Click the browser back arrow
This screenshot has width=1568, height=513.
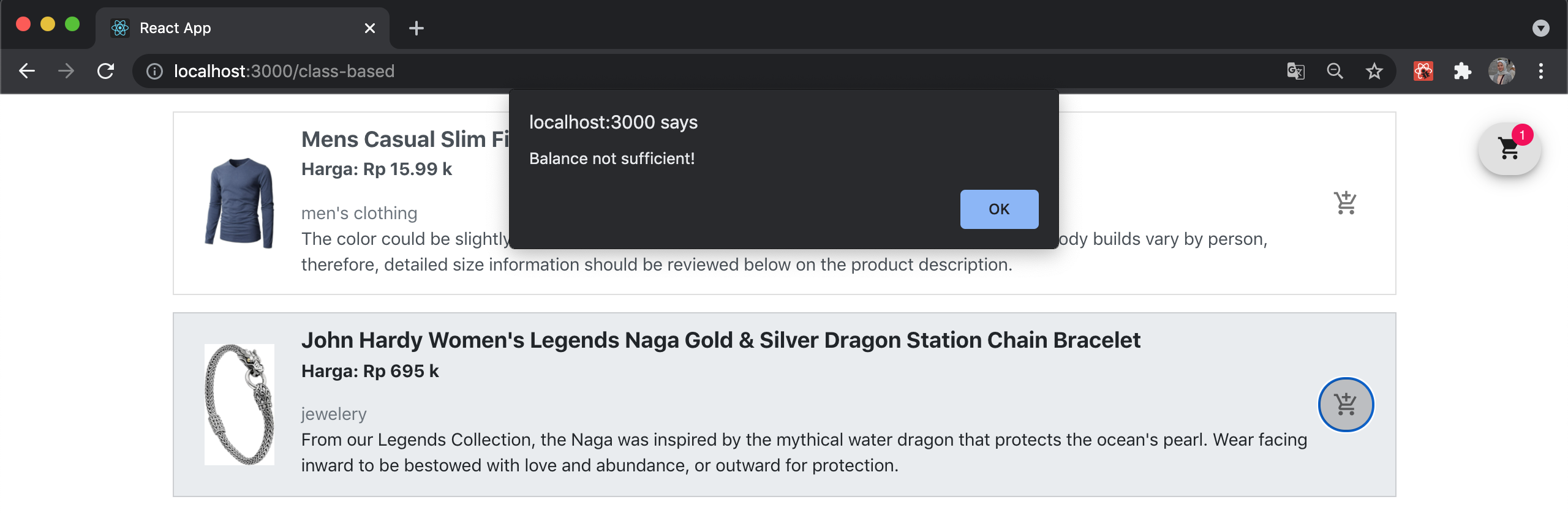point(27,71)
